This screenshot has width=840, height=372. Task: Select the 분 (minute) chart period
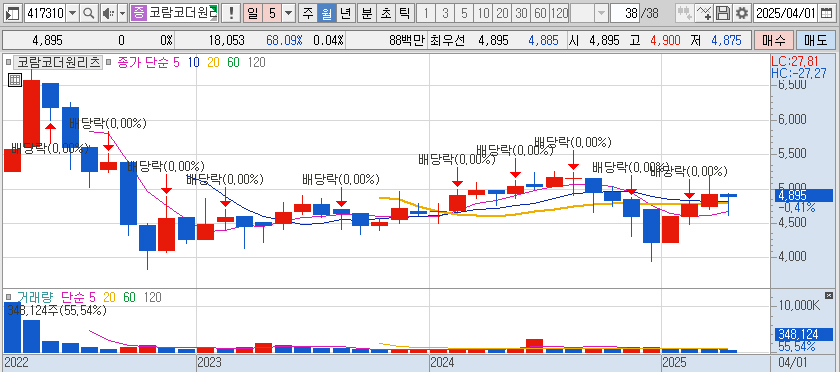(x=366, y=13)
